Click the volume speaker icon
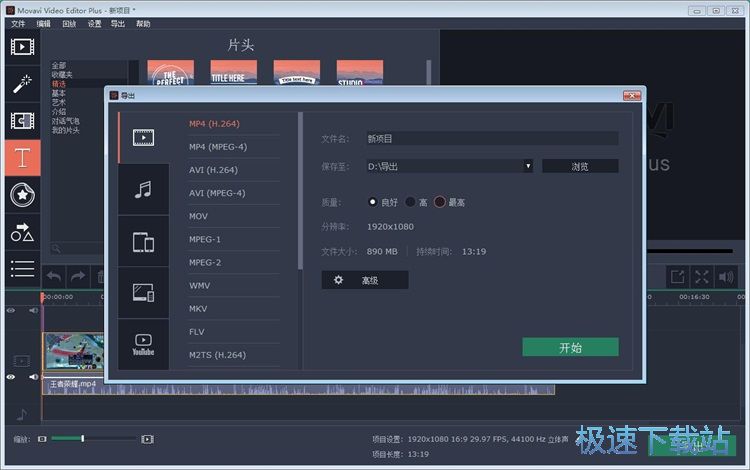Screen dimensions: 750x470 click(x=726, y=276)
